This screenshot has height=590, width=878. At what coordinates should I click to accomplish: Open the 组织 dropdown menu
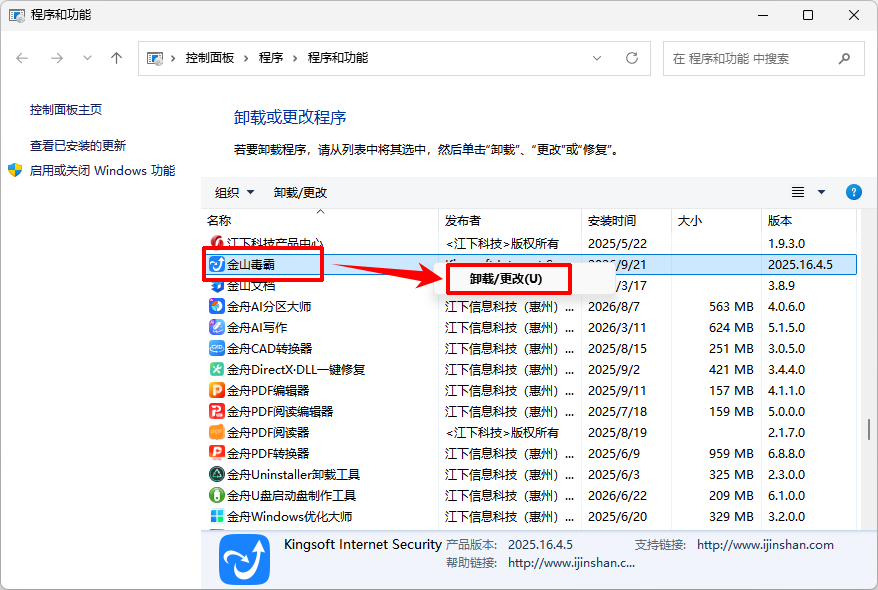234,193
